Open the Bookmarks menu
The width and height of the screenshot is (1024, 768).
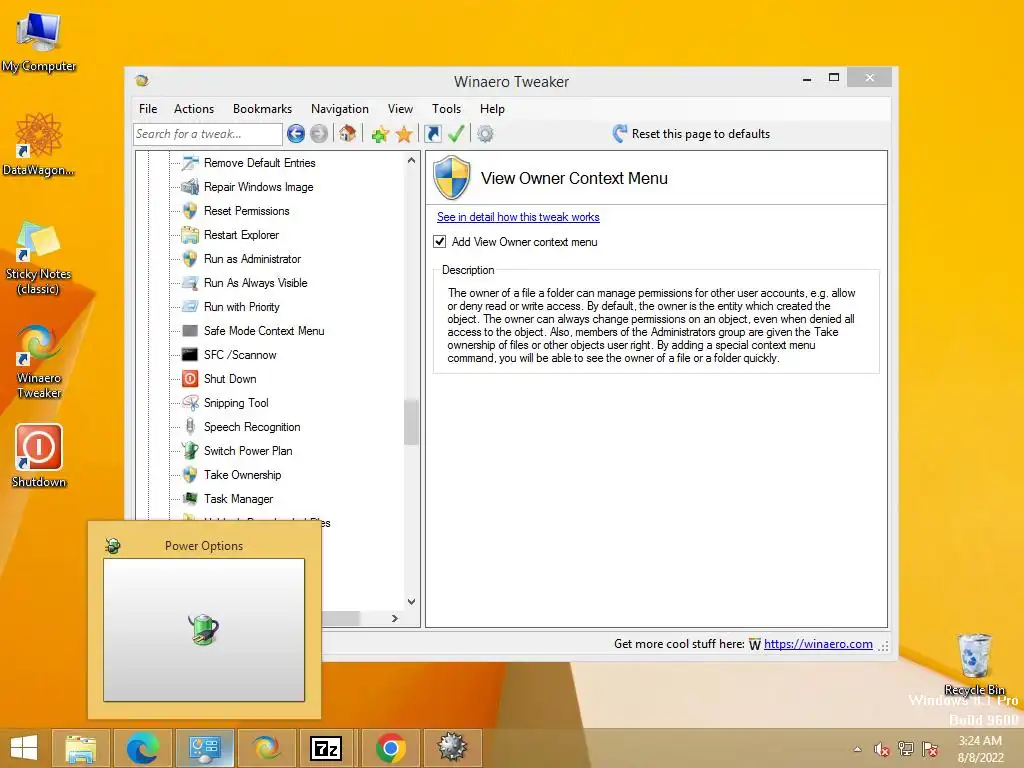[x=263, y=109]
